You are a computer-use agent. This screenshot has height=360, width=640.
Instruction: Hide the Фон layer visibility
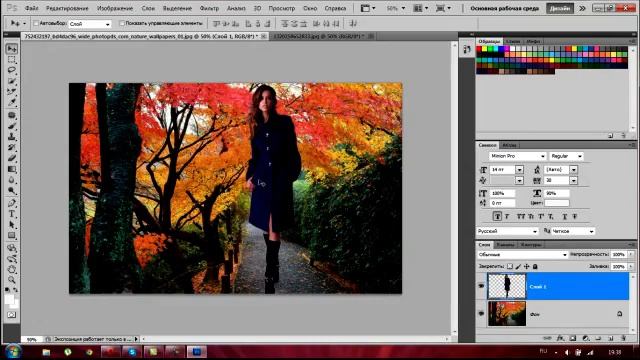(481, 313)
